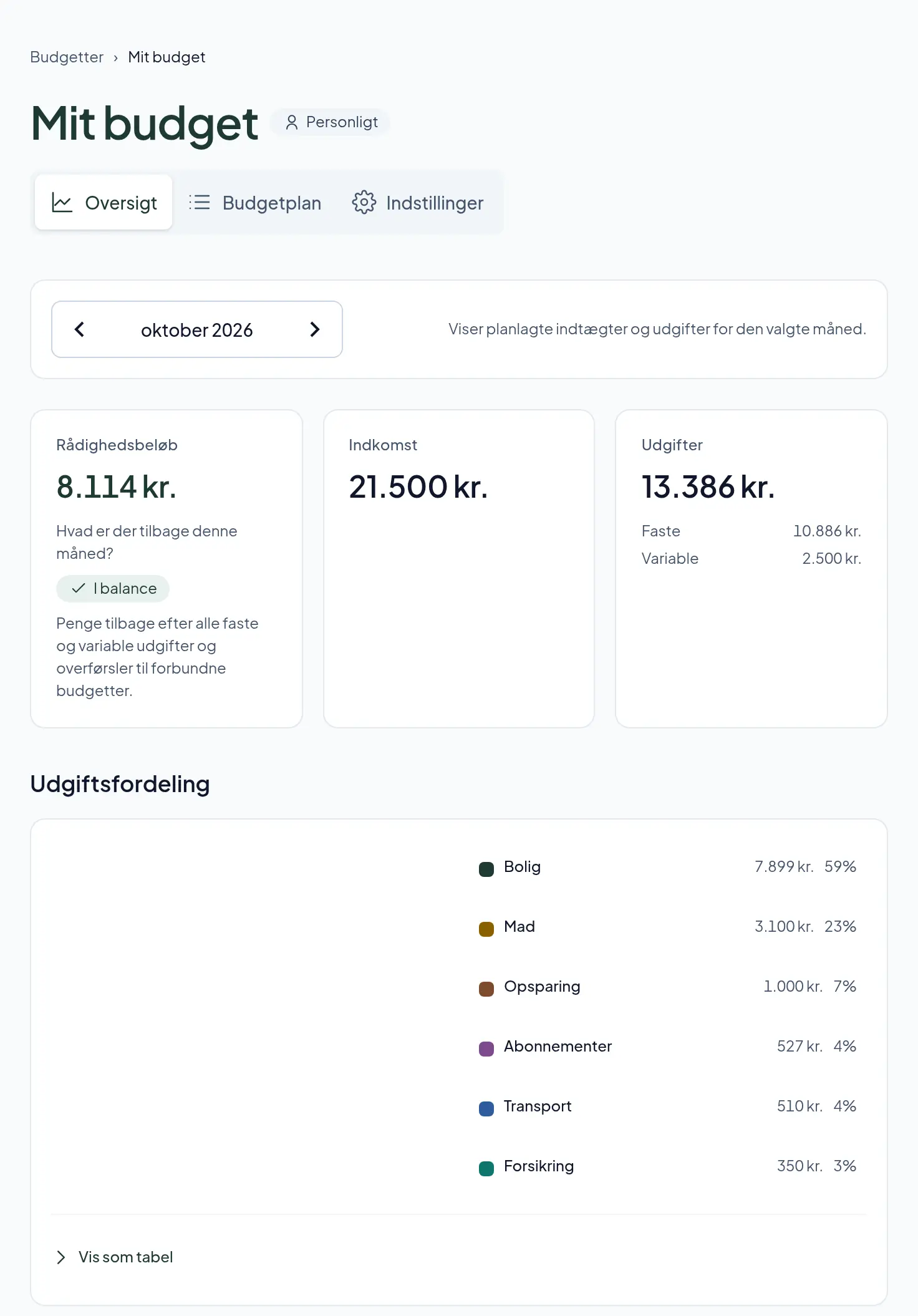Viewport: 918px width, 1316px height.
Task: Click the list icon on Budgetplan
Action: [200, 203]
